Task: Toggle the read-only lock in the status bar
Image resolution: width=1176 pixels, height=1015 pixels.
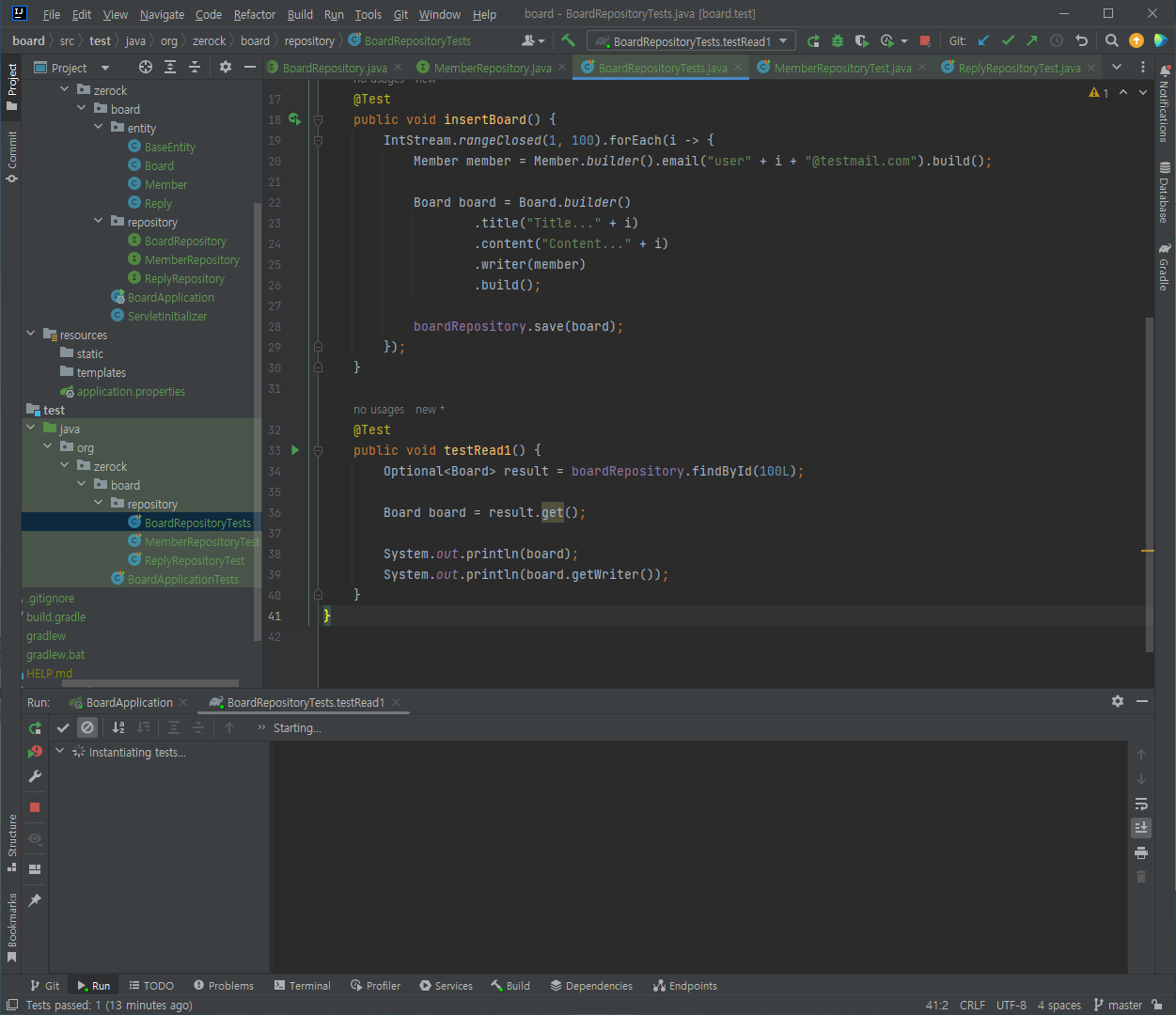Action: [1157, 1005]
